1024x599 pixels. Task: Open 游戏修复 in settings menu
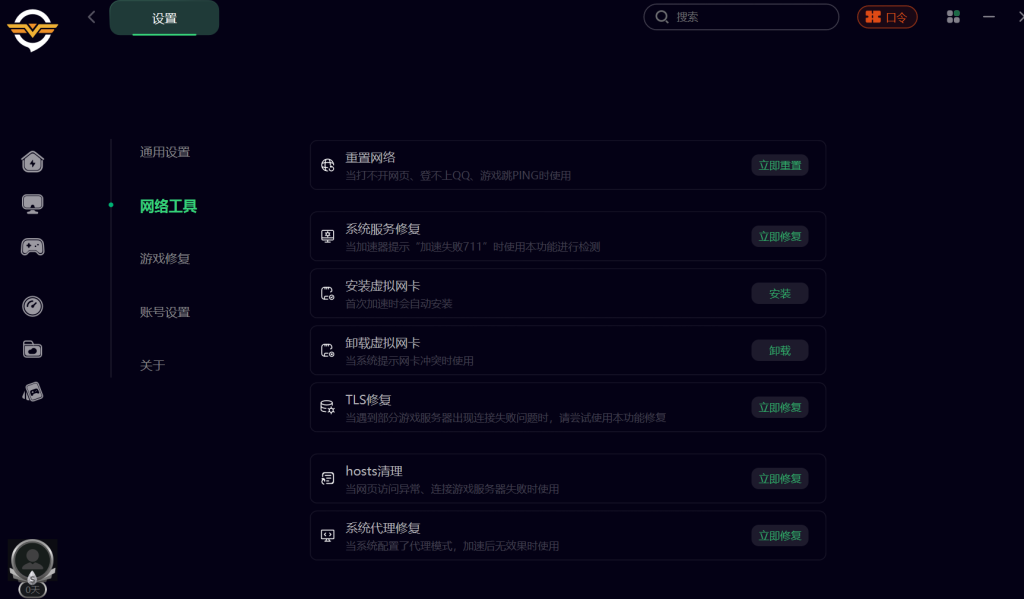click(x=165, y=259)
